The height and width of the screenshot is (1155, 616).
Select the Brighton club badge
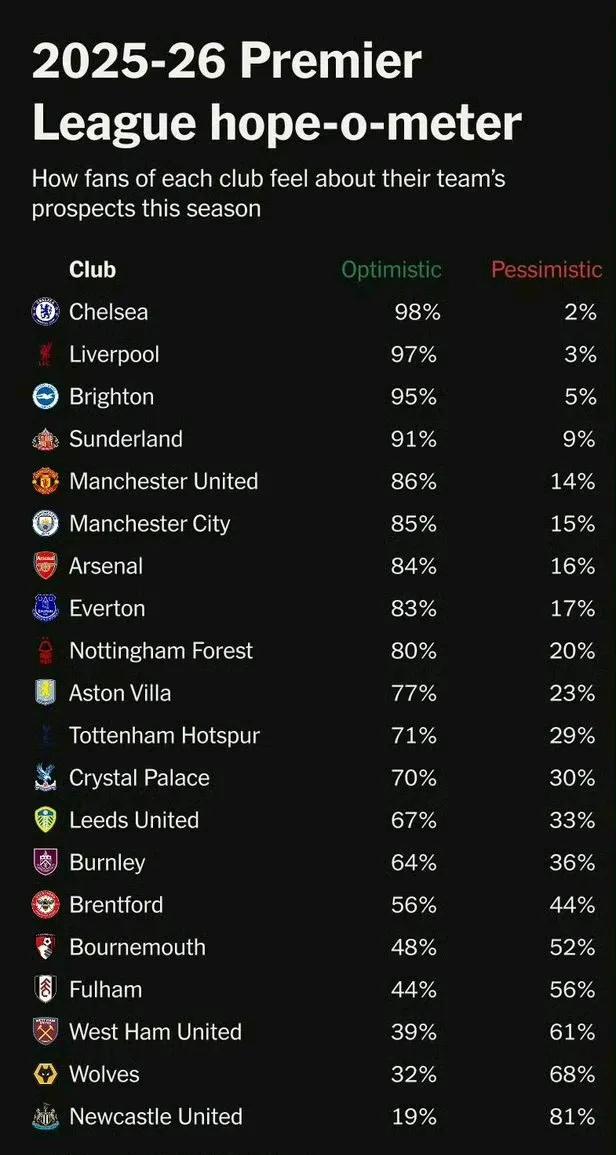click(x=46, y=397)
